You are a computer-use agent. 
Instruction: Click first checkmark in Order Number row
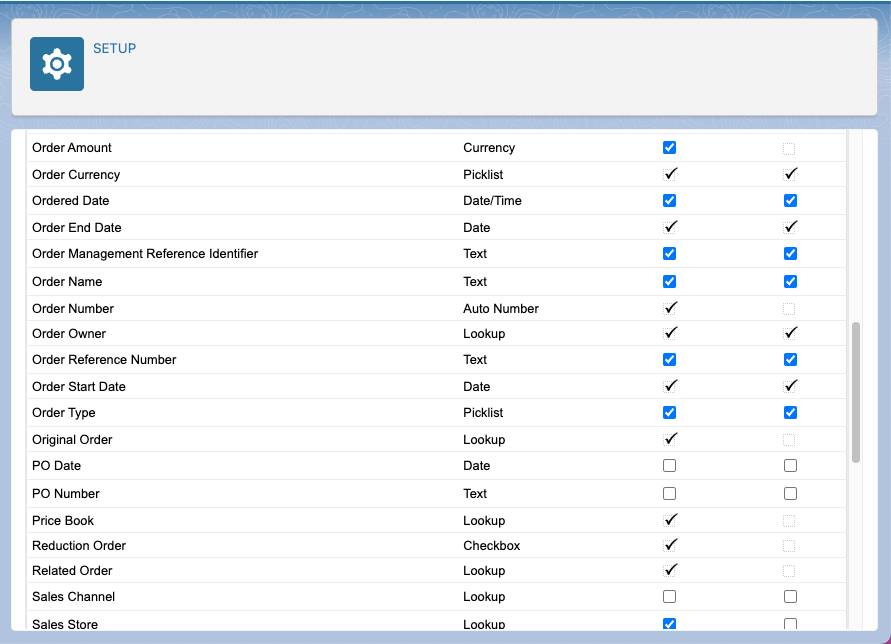[671, 308]
